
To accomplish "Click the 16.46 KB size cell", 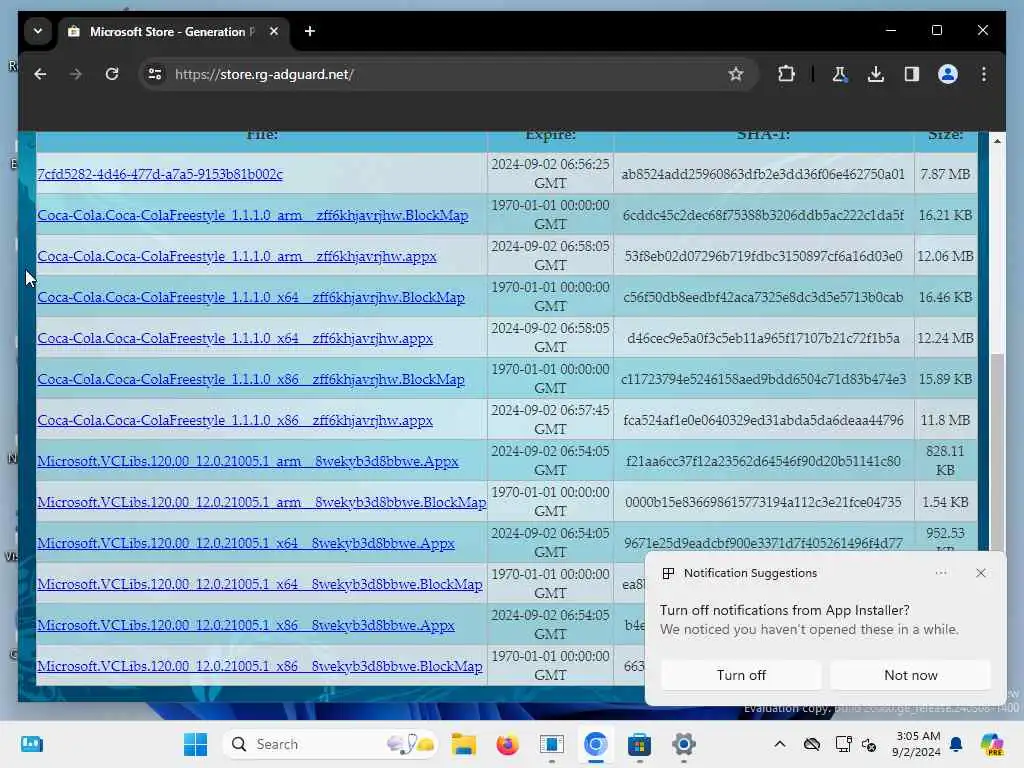I will tap(945, 297).
